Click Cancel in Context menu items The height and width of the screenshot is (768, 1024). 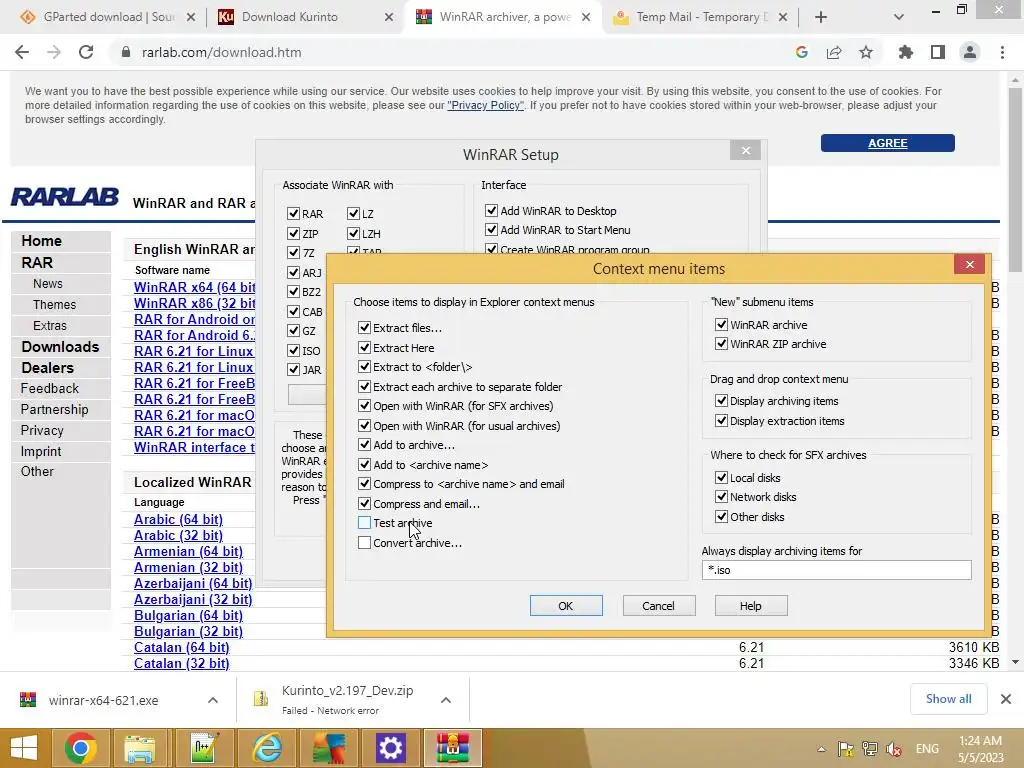click(658, 605)
